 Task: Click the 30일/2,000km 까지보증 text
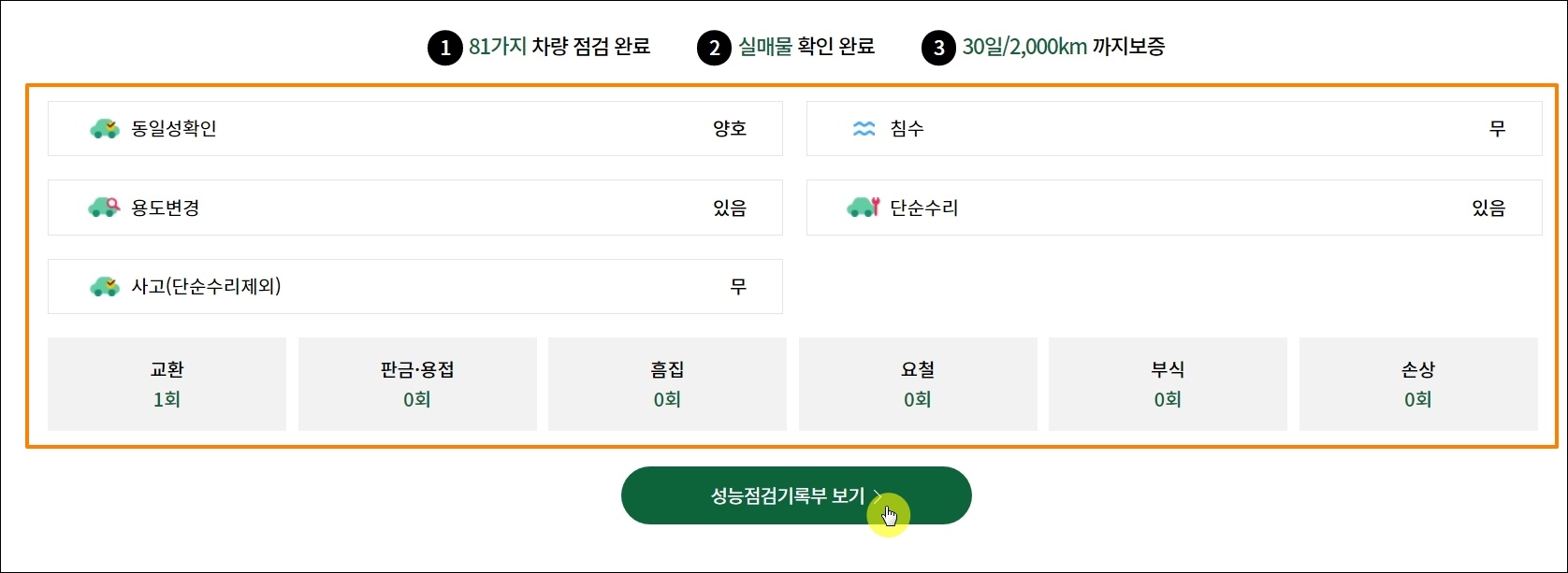pyautogui.click(x=1064, y=47)
